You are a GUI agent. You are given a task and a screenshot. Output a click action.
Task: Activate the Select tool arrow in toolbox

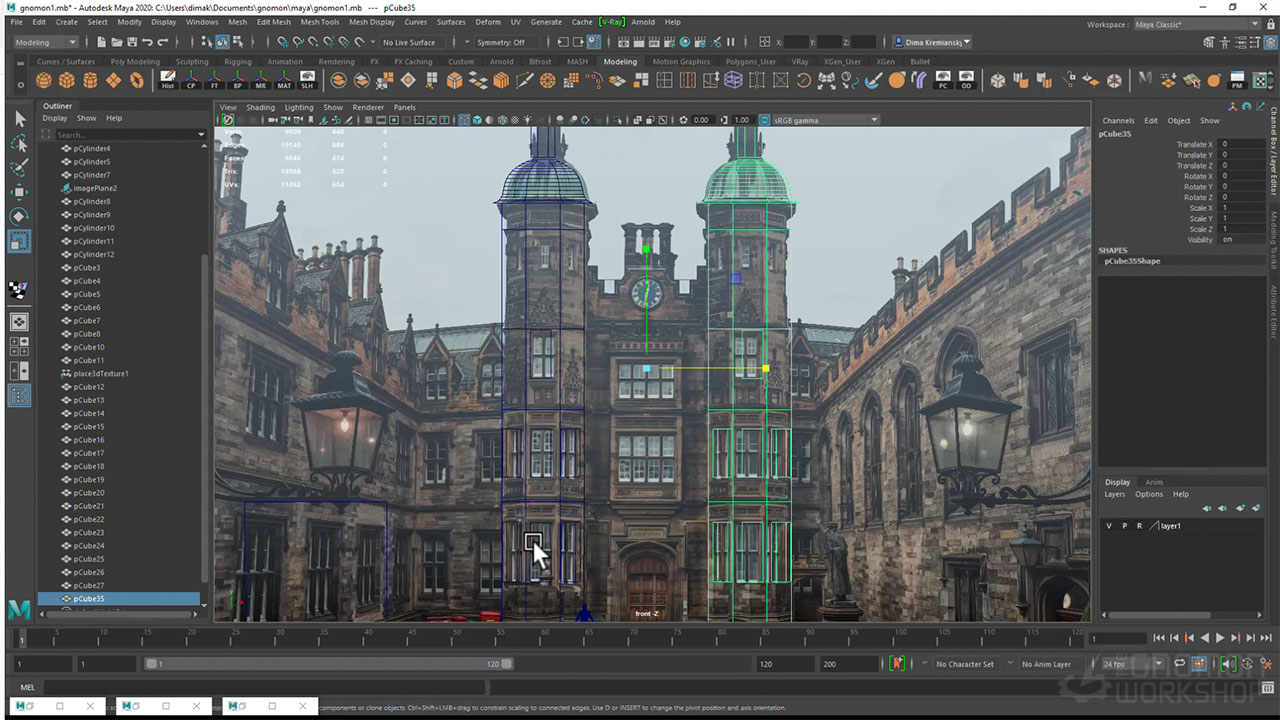point(19,119)
